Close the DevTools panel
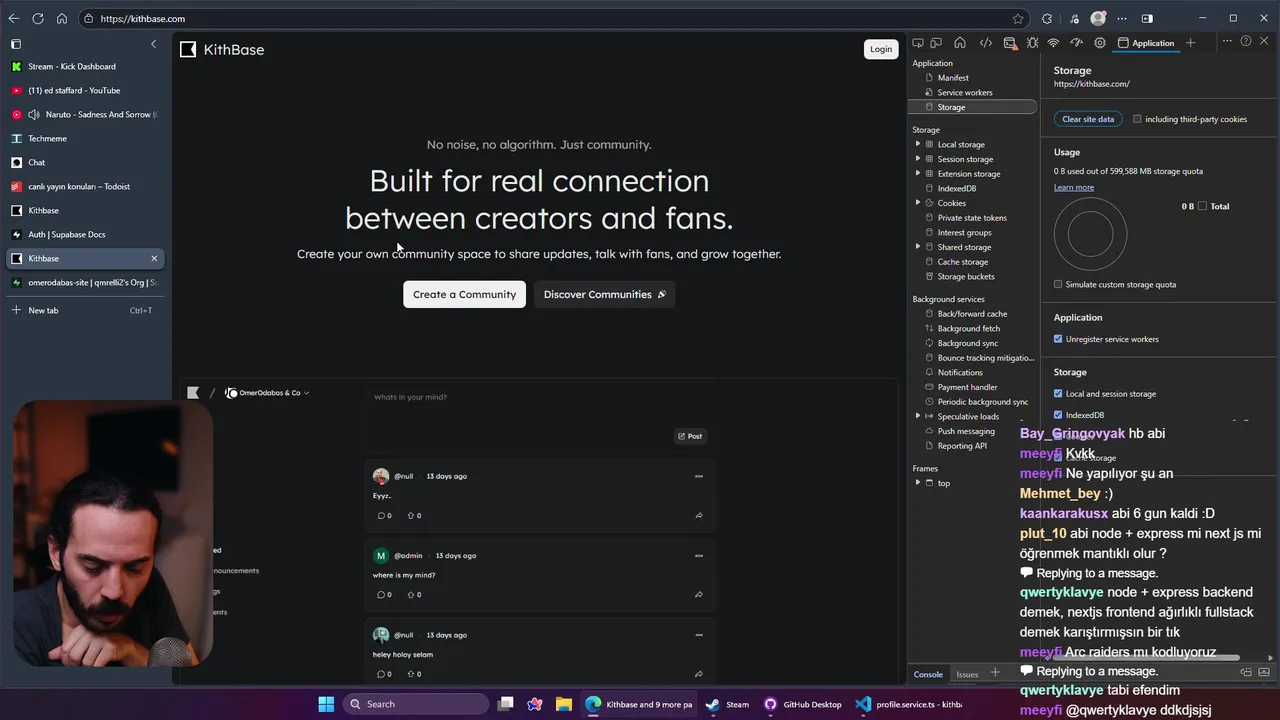 (x=1265, y=41)
